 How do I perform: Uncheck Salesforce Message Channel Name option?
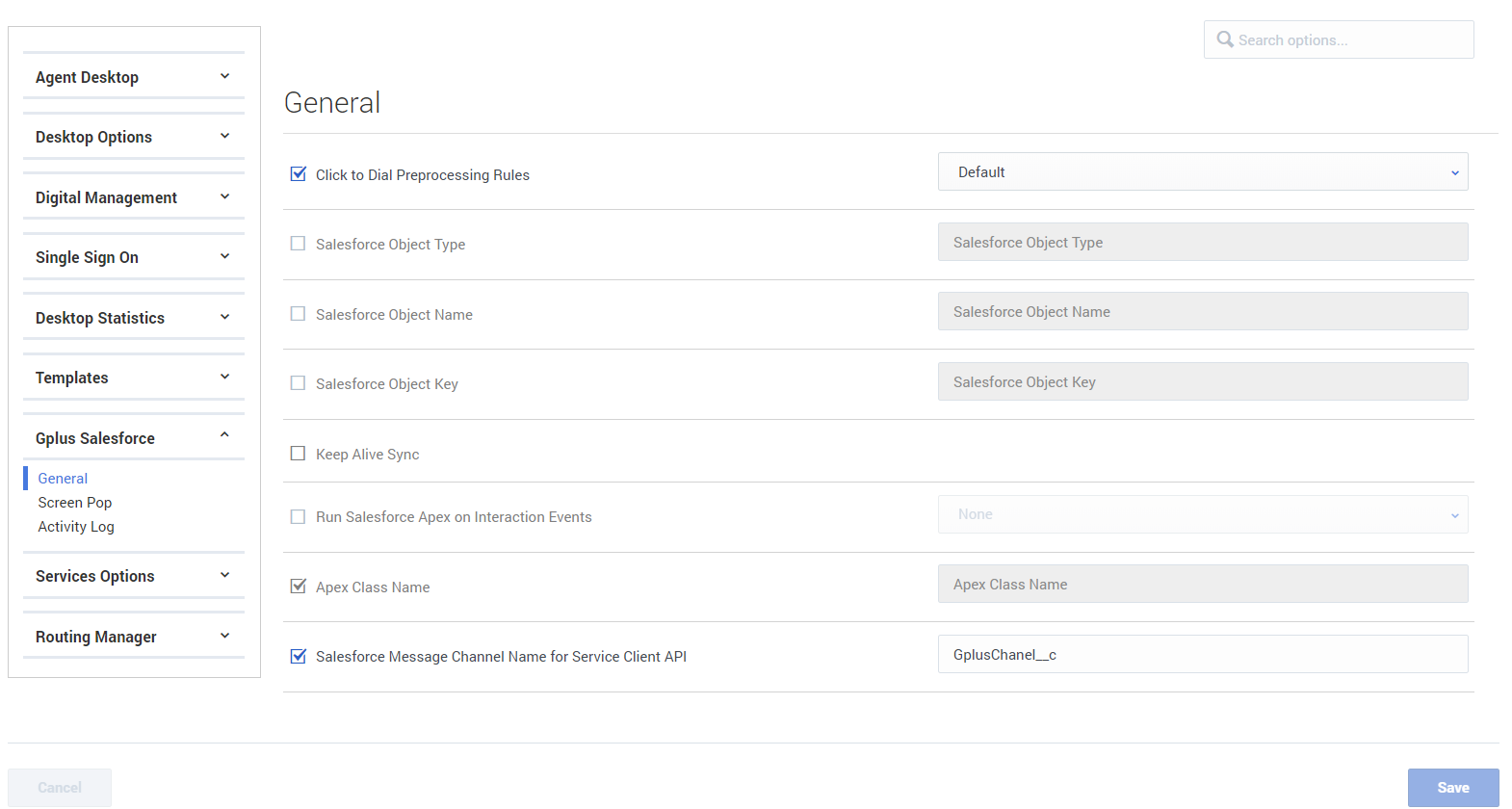click(299, 656)
